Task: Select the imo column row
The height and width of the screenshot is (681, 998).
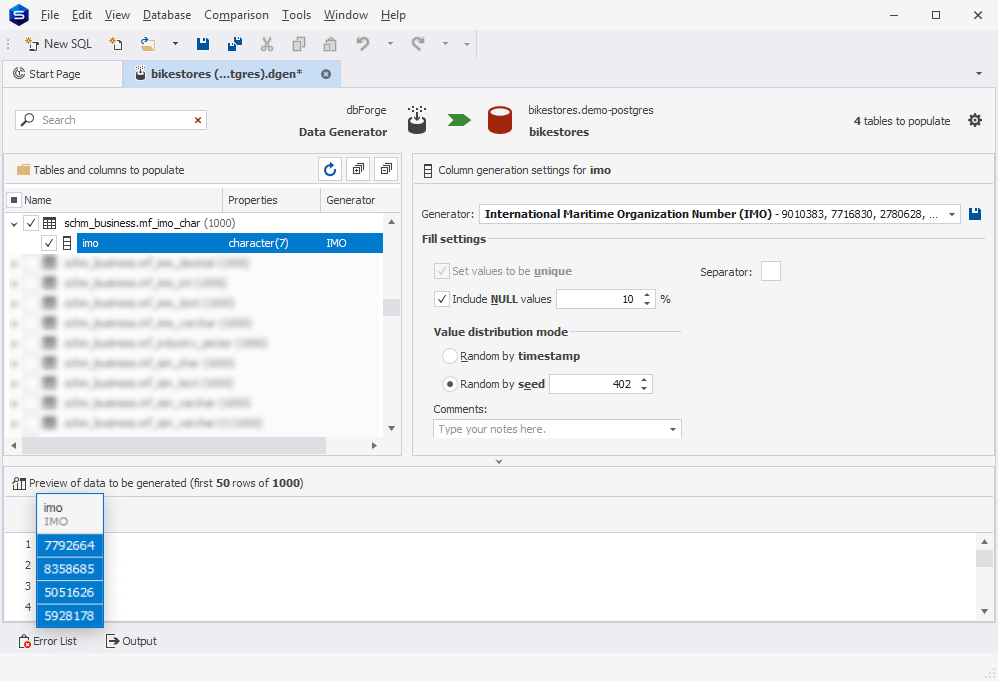Action: click(x=230, y=243)
